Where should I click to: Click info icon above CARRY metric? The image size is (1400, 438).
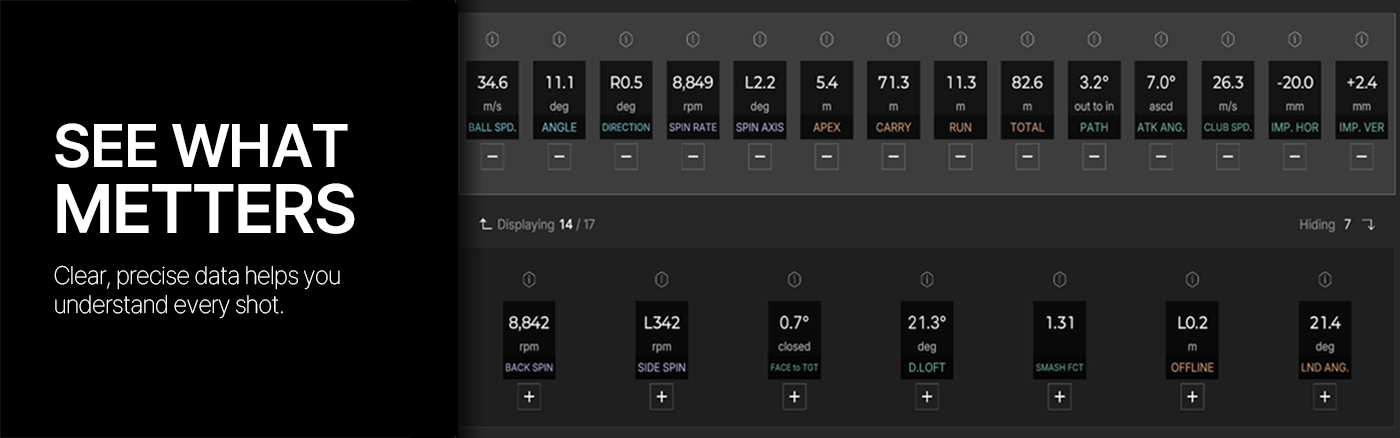pyautogui.click(x=893, y=39)
